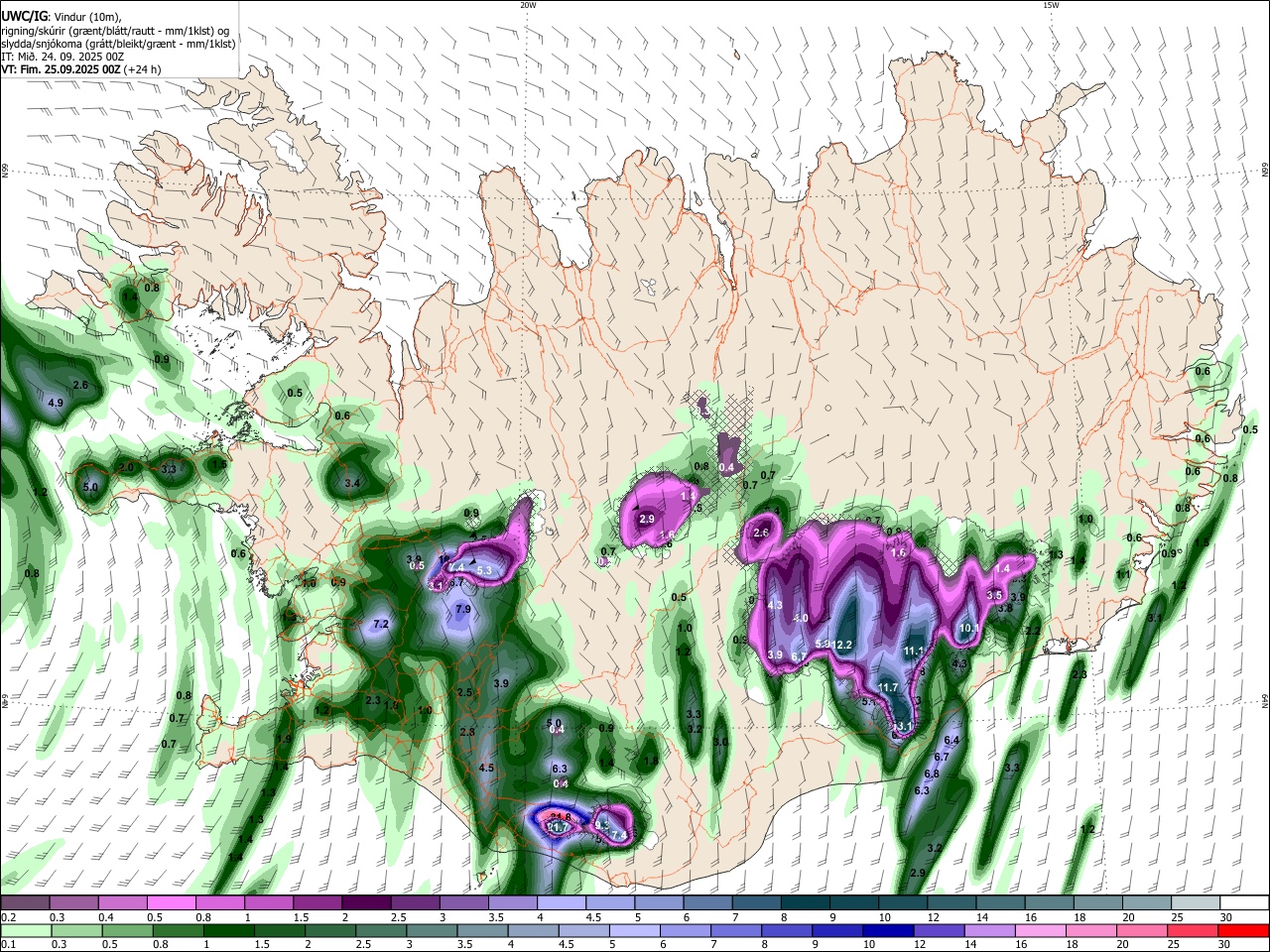Click the pale grey 25 swatch in the upper legend row

tap(1197, 902)
